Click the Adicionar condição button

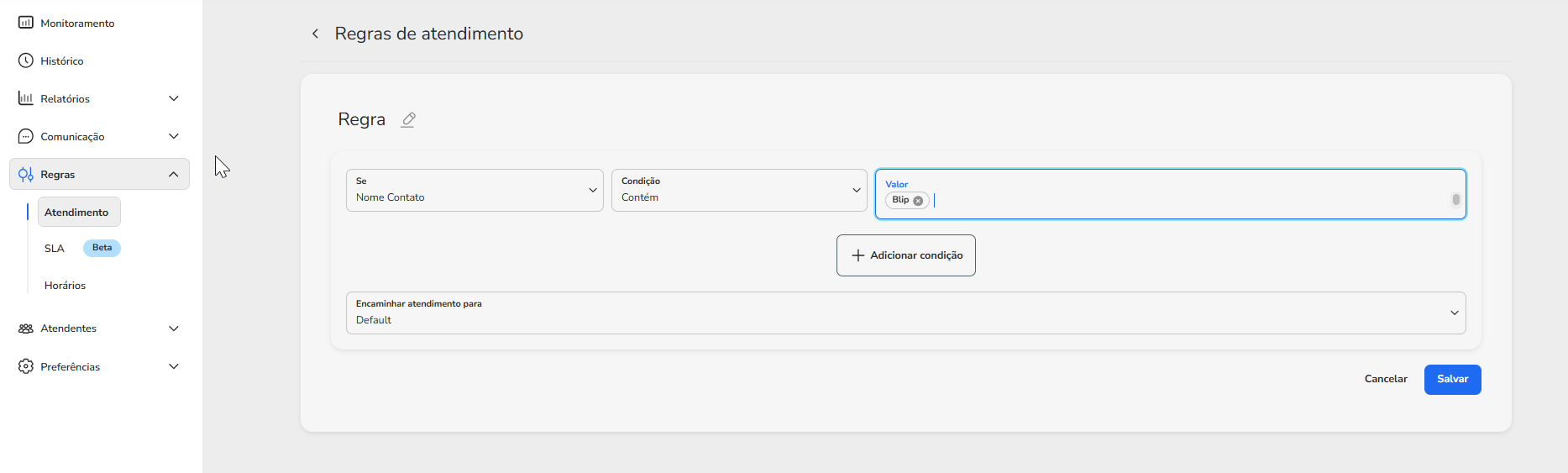click(x=906, y=255)
